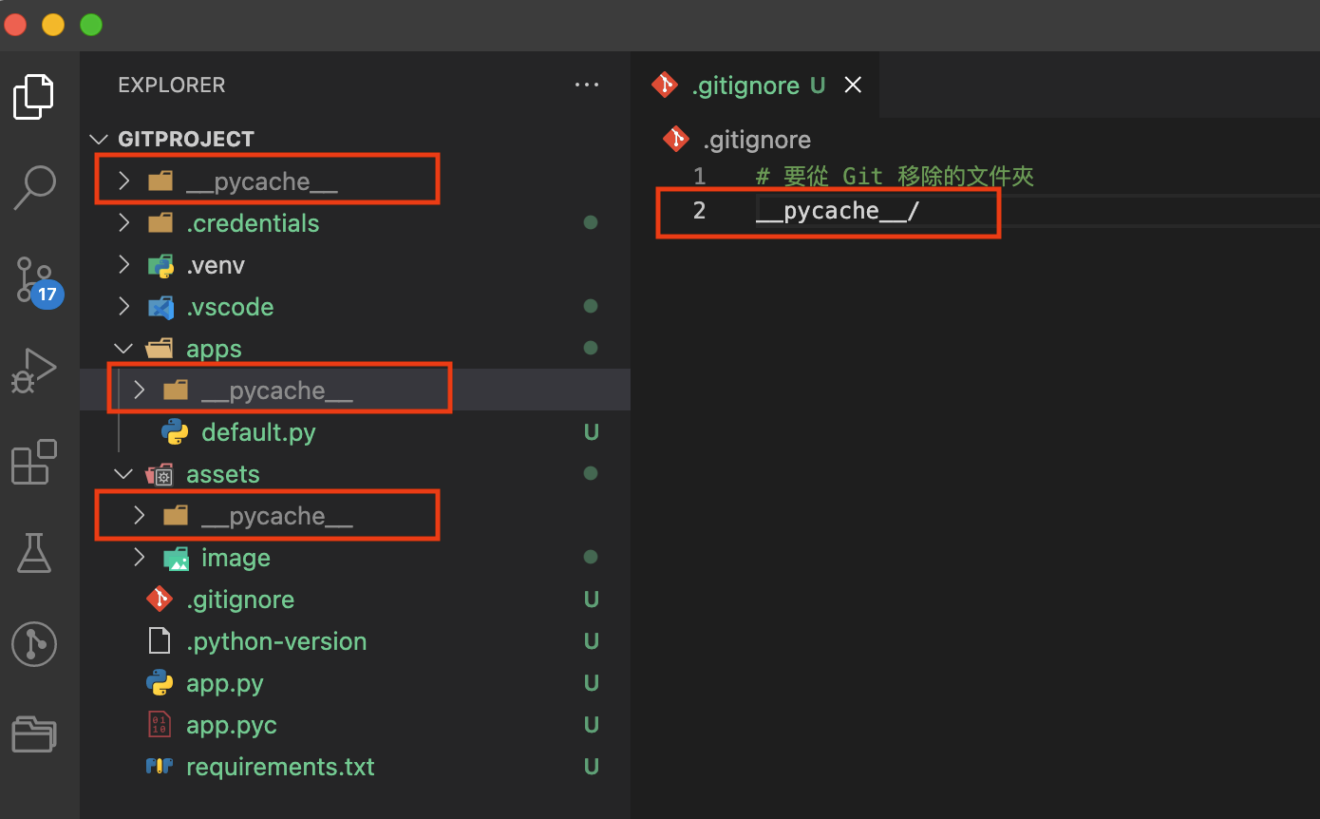
Task: Open requirements.txt from the file tree
Action: tap(280, 766)
